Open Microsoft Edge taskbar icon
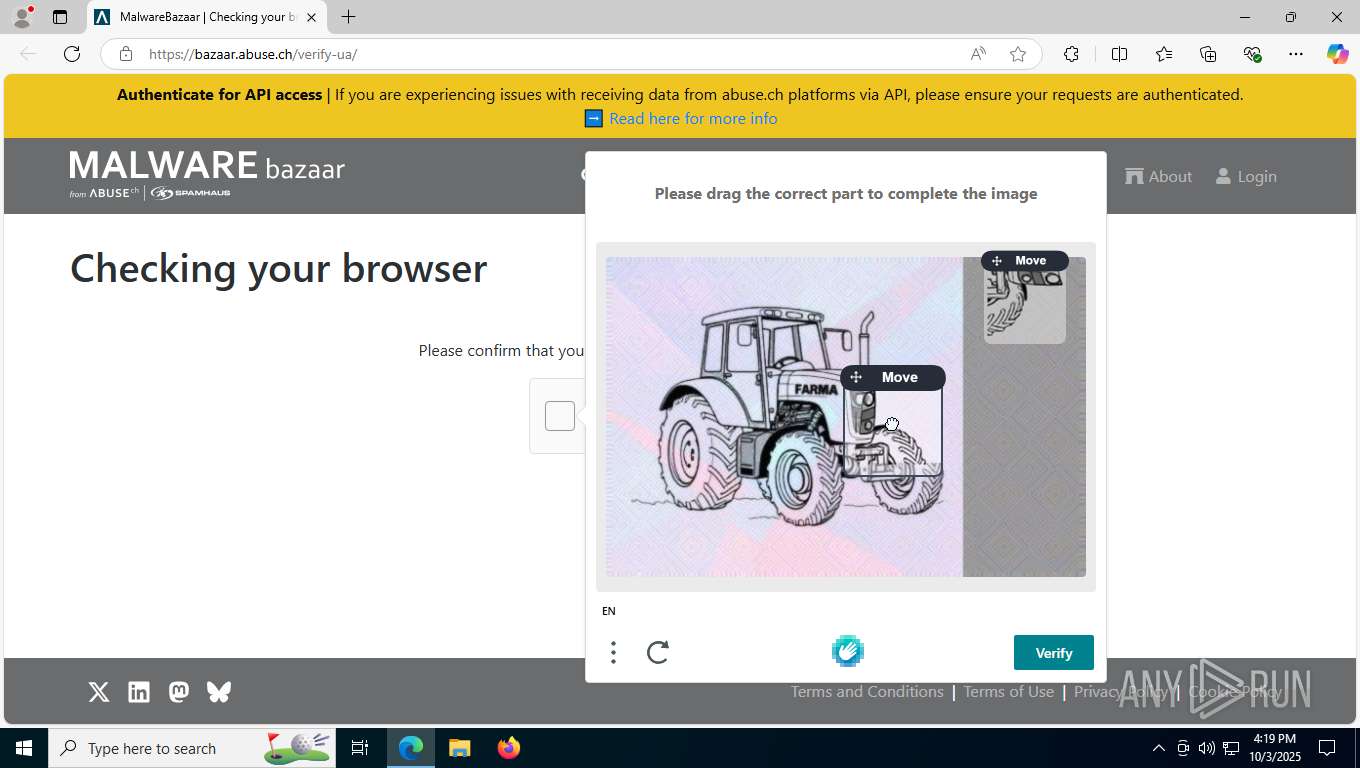1360x768 pixels. (411, 748)
